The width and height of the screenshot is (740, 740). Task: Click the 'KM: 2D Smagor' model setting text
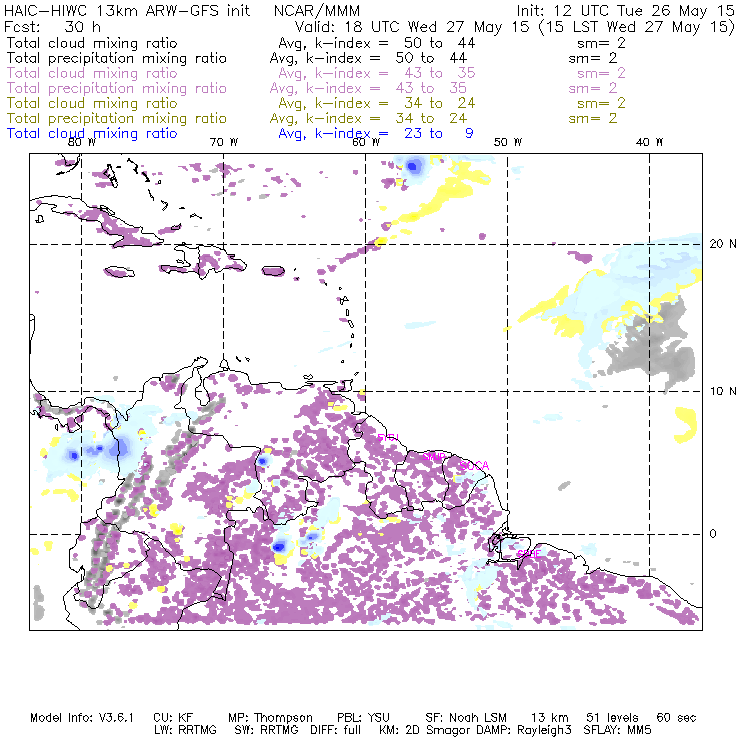[426, 730]
